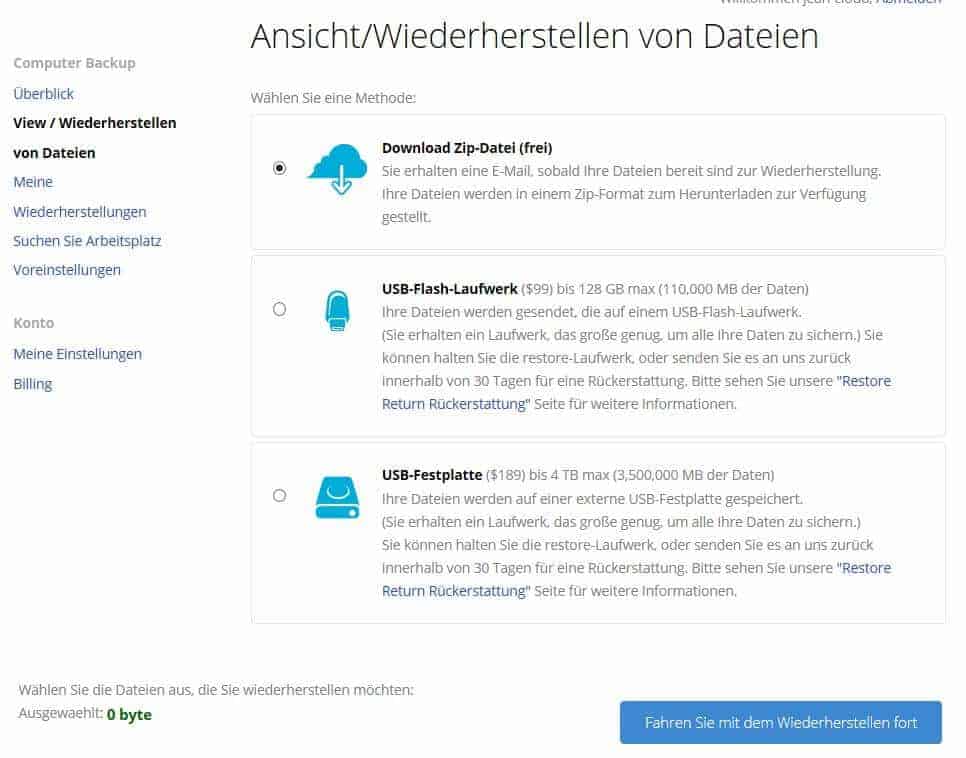Open the Überblick sidebar link

43,94
